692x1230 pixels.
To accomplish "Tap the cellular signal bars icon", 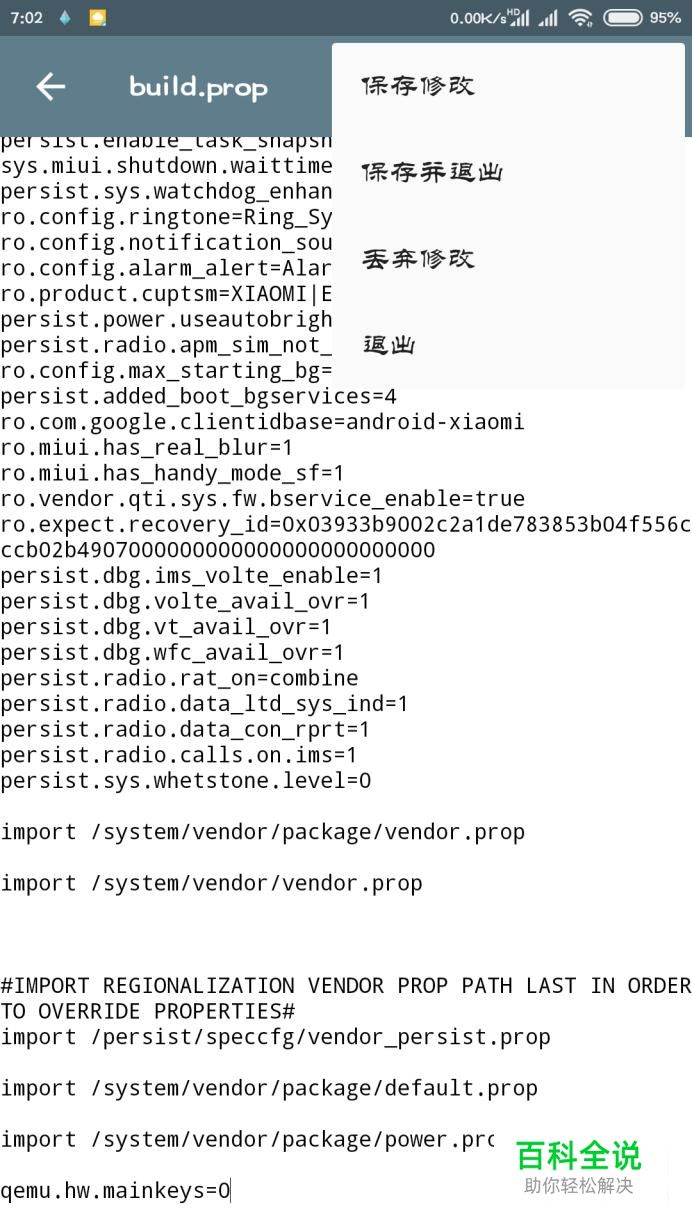I will (548, 18).
